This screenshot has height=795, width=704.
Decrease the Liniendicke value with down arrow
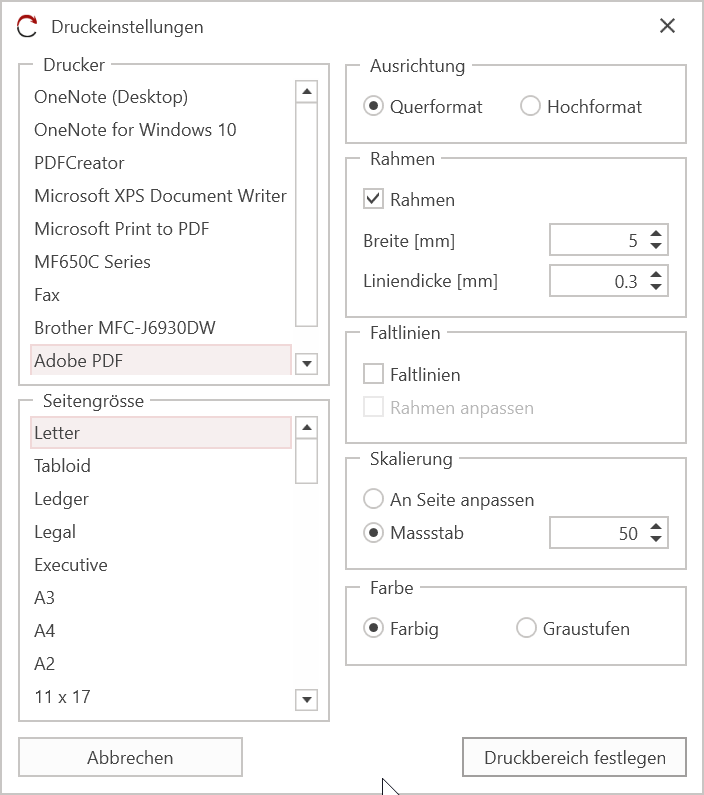tap(656, 287)
